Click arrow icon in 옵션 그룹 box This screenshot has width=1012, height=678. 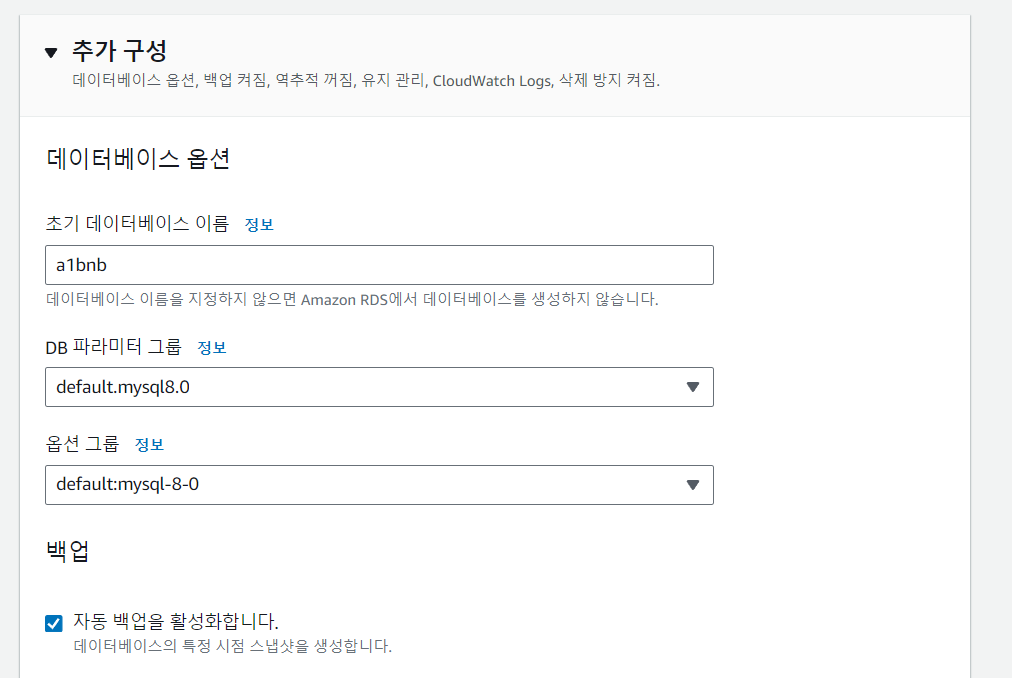coord(693,485)
